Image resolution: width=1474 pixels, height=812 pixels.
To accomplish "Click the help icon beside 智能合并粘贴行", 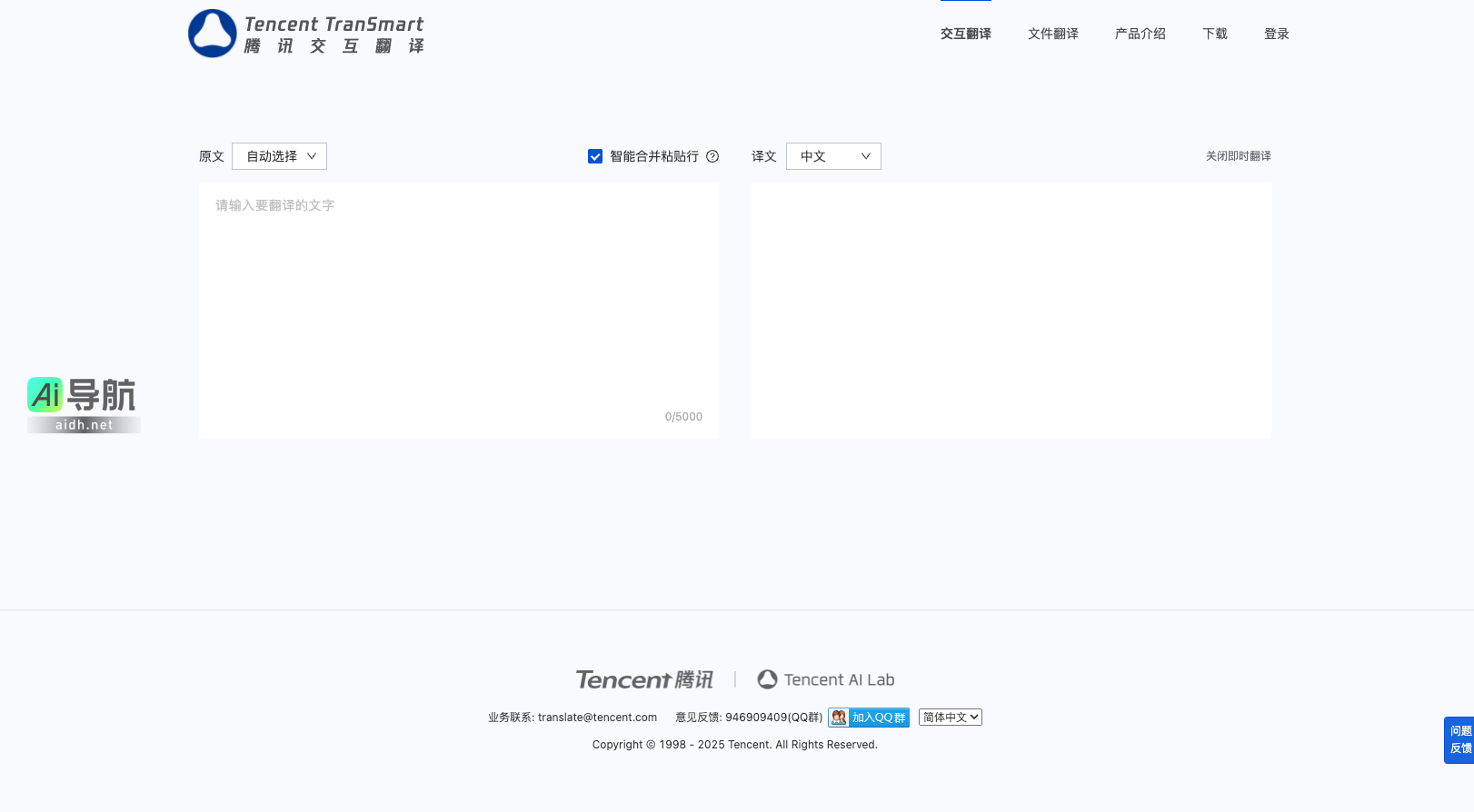I will coord(712,156).
